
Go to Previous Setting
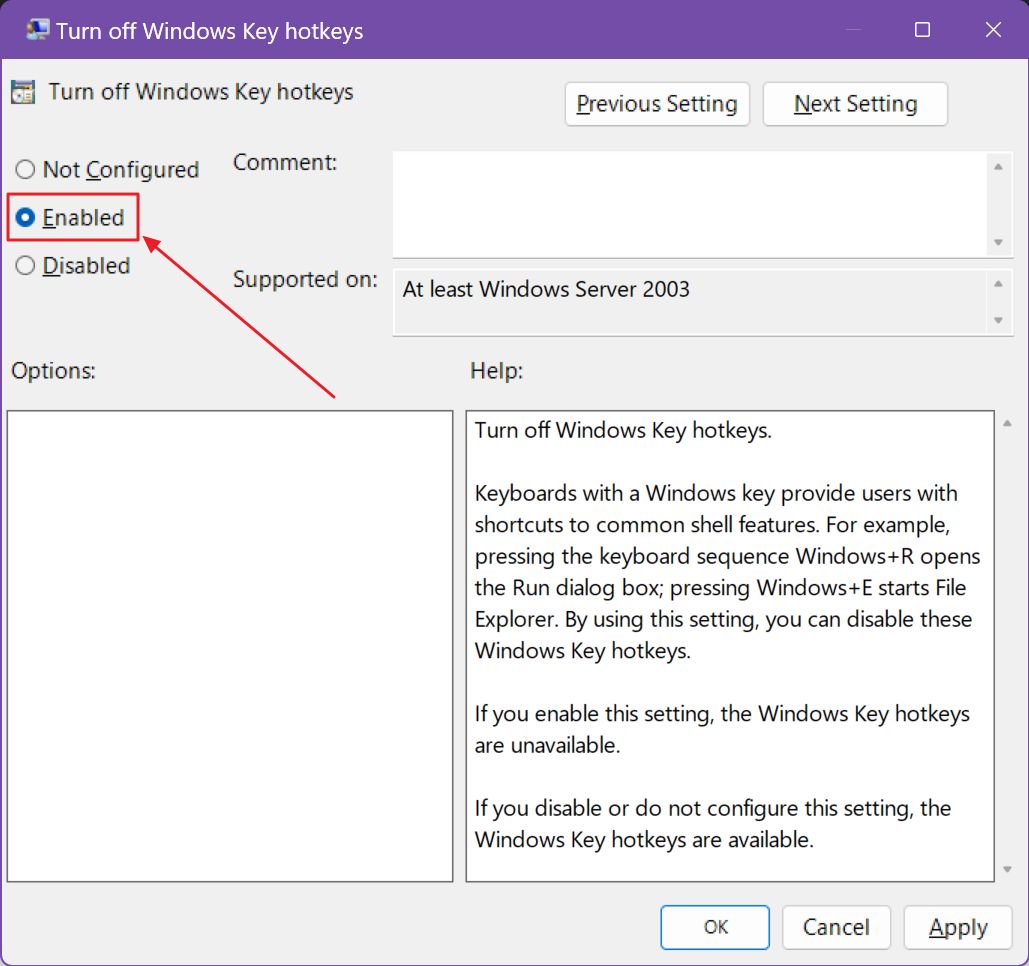657,104
